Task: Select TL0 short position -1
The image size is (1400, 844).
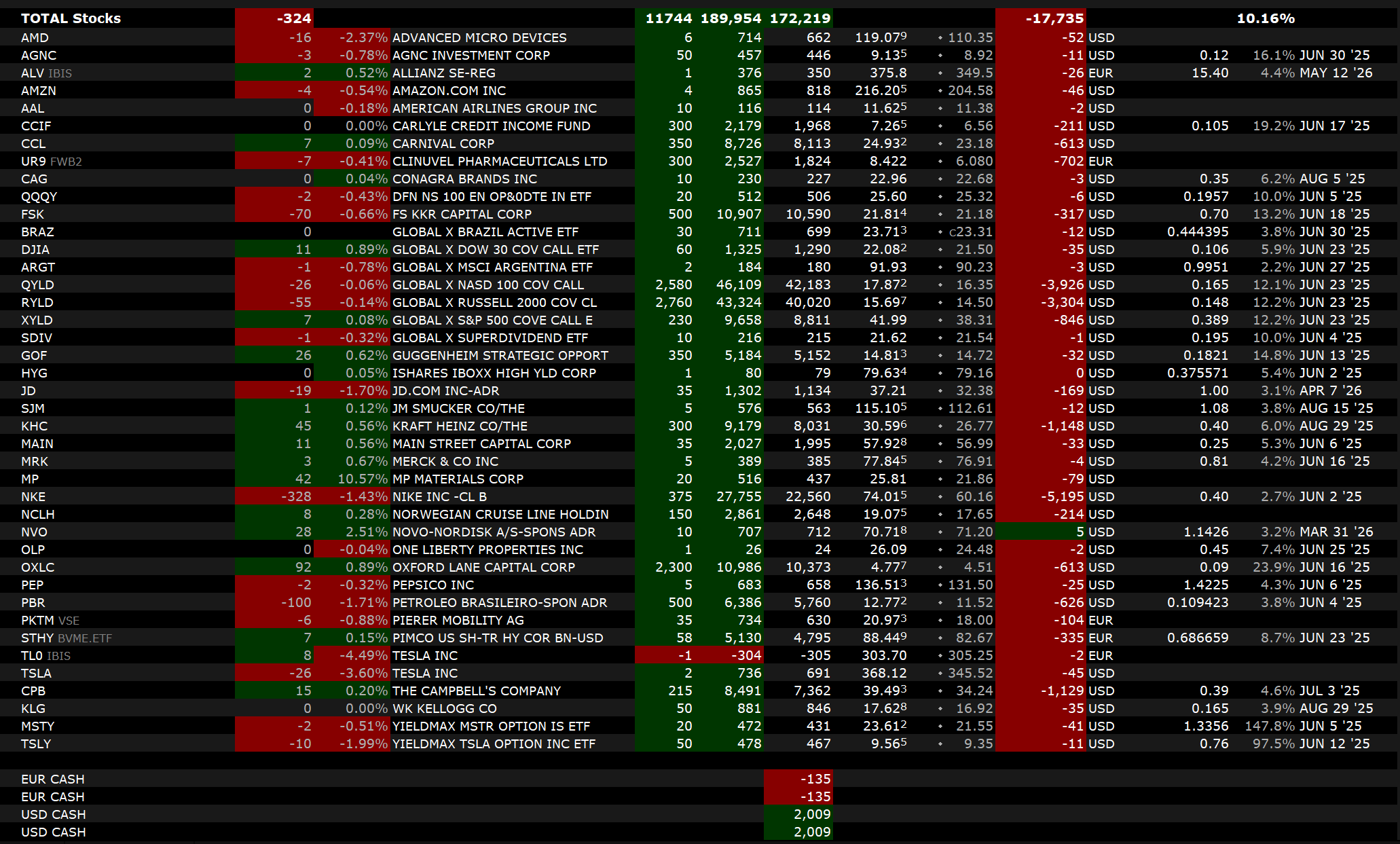Action: [685, 655]
